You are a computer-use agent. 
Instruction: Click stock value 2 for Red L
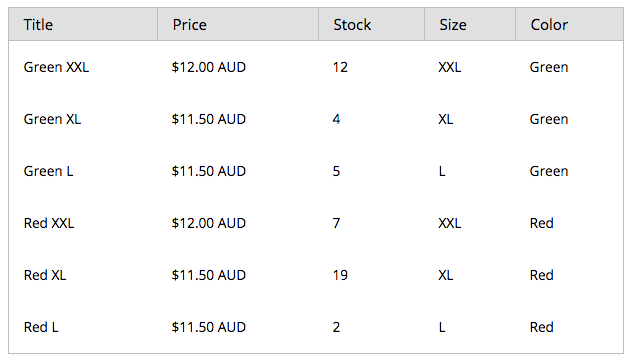coord(336,327)
